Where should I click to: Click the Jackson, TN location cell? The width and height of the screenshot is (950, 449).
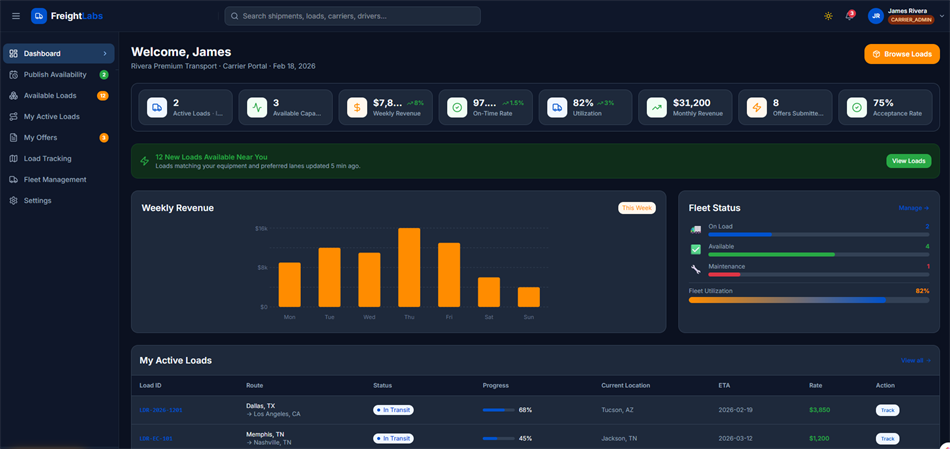619,439
